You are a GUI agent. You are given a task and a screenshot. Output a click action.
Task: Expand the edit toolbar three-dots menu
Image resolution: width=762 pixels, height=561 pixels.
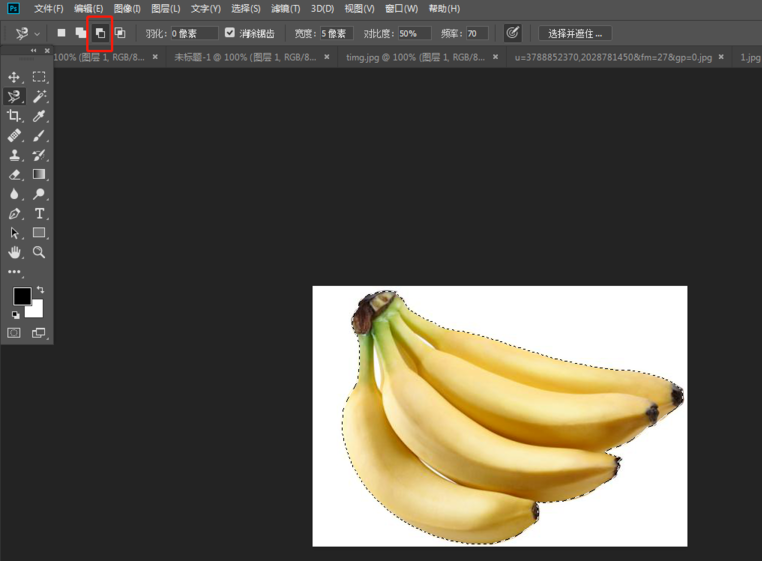click(14, 272)
